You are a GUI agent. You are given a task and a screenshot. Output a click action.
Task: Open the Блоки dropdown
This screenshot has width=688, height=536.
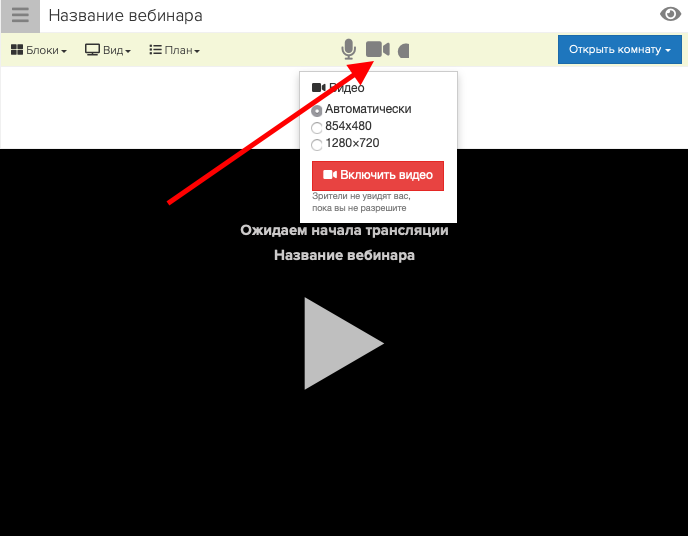[x=39, y=50]
